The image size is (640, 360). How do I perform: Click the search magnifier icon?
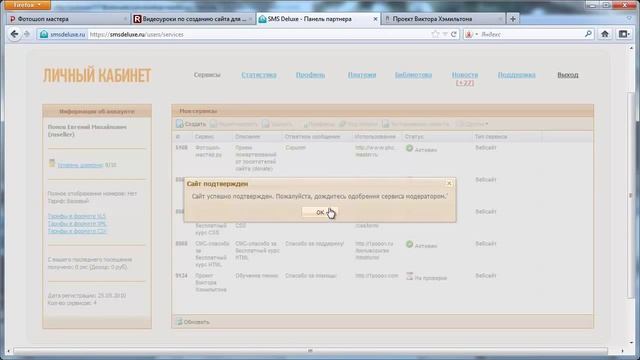coord(588,34)
